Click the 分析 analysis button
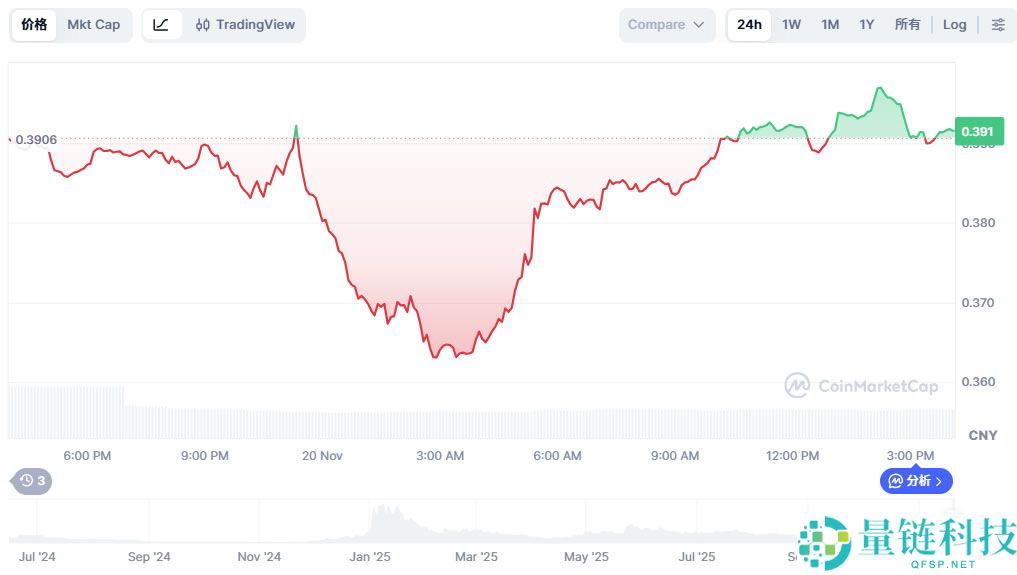The height and width of the screenshot is (575, 1017). coord(916,481)
